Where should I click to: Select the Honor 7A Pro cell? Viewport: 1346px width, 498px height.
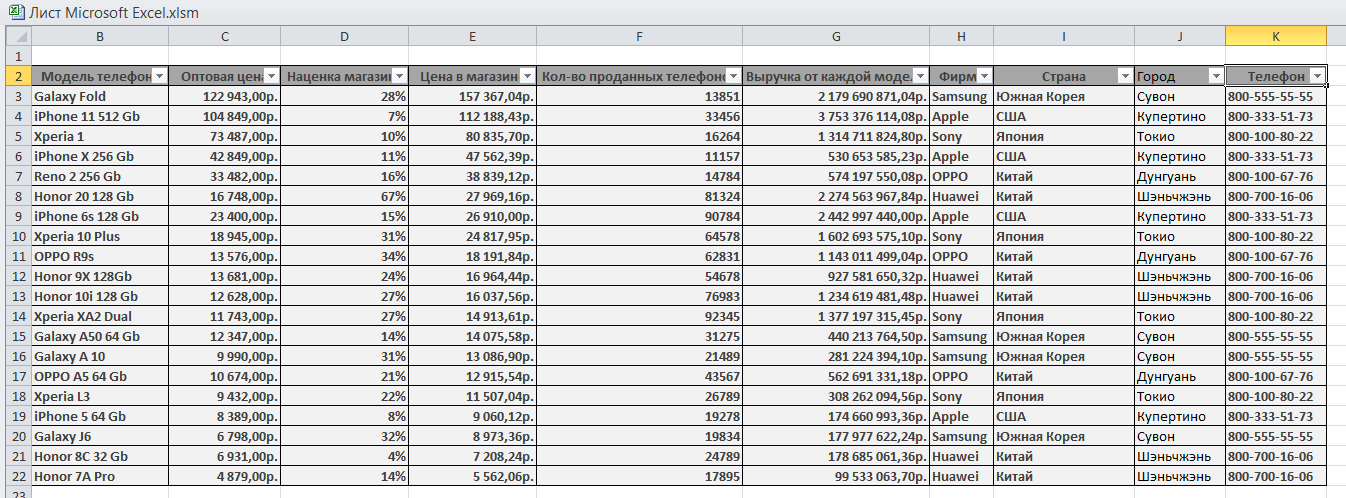tap(100, 476)
